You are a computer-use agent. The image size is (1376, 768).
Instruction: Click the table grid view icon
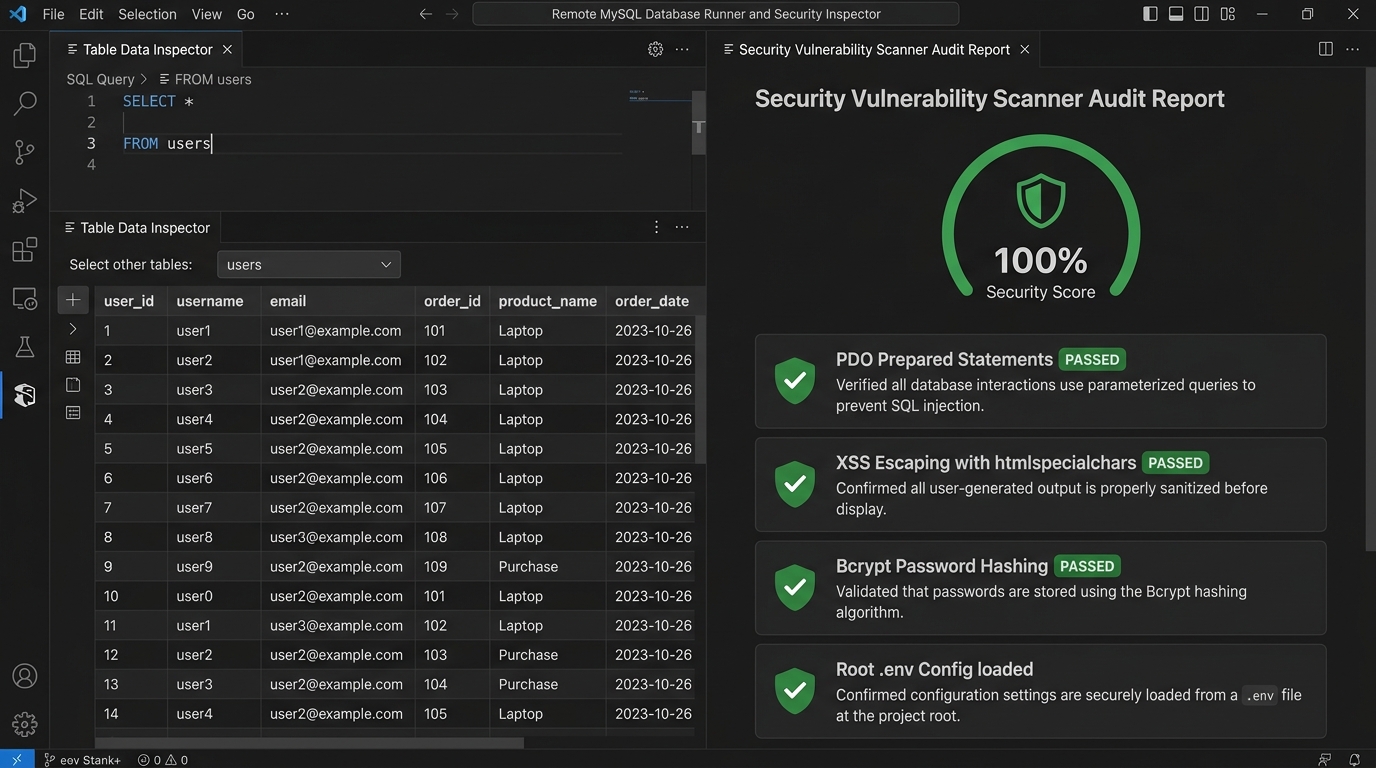coord(73,357)
